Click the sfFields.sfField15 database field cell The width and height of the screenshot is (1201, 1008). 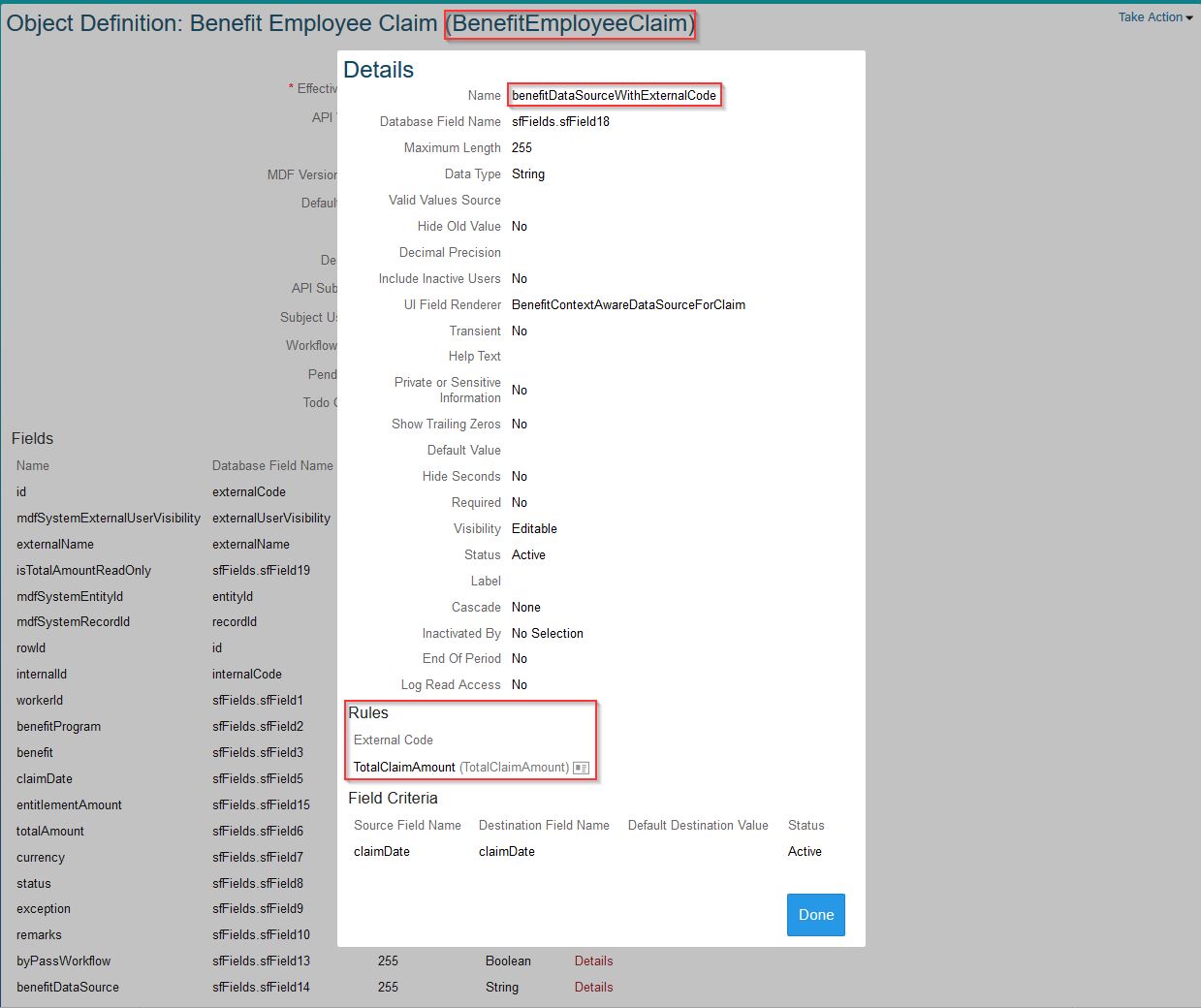point(261,804)
